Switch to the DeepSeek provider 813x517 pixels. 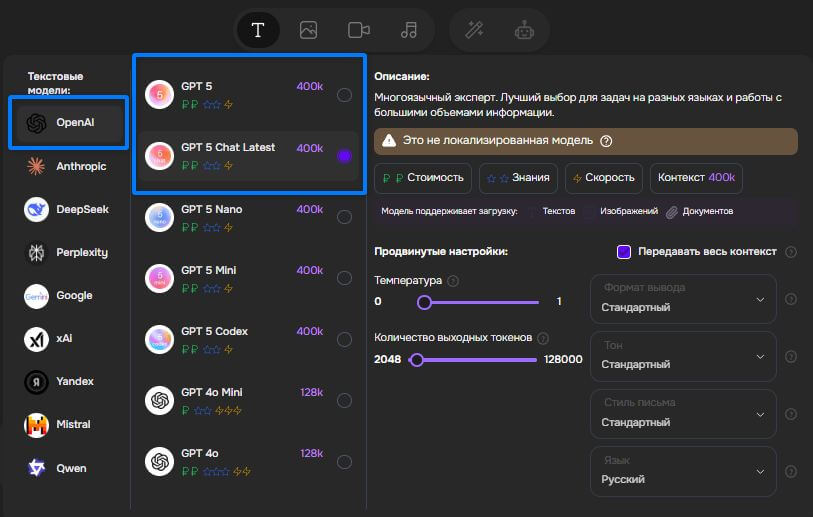[68, 210]
